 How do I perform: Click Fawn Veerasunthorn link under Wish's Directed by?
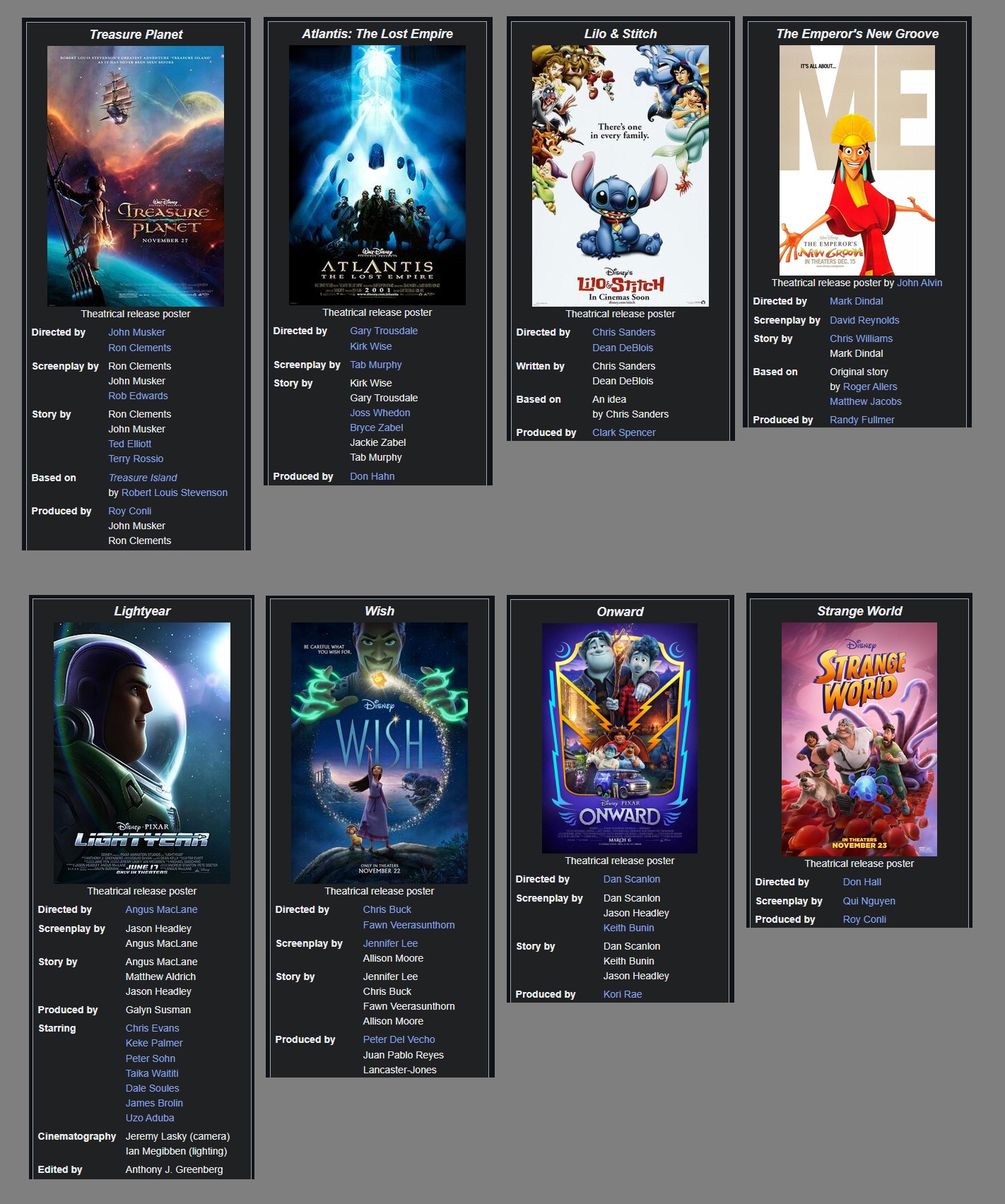point(409,925)
